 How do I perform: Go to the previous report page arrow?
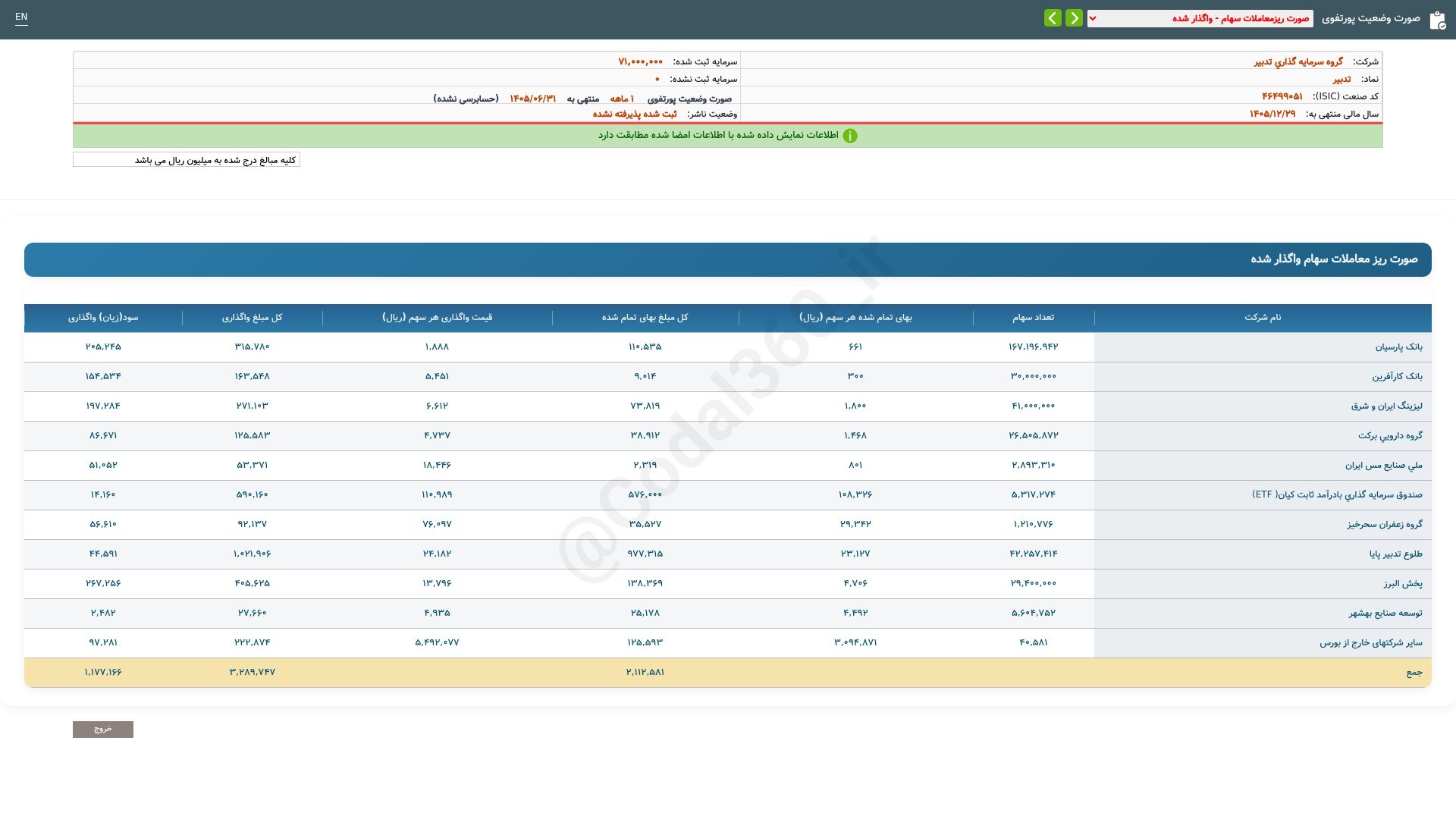click(1074, 18)
